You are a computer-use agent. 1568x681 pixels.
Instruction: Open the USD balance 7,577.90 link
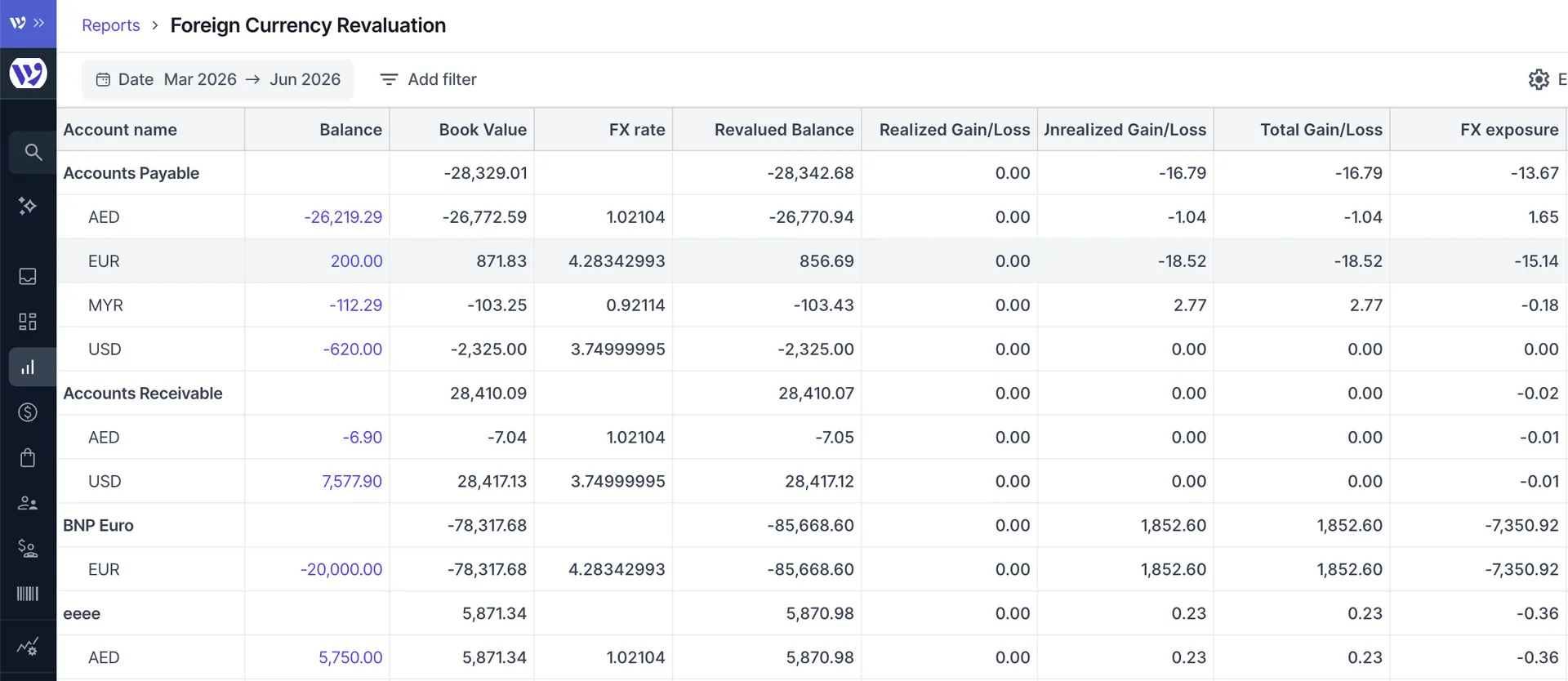click(x=352, y=482)
